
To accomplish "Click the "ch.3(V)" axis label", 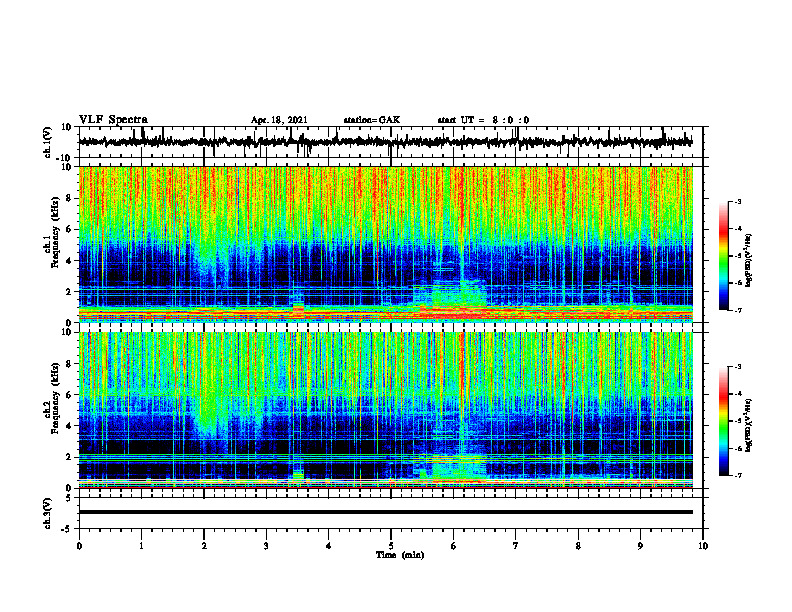I will click(x=48, y=514).
